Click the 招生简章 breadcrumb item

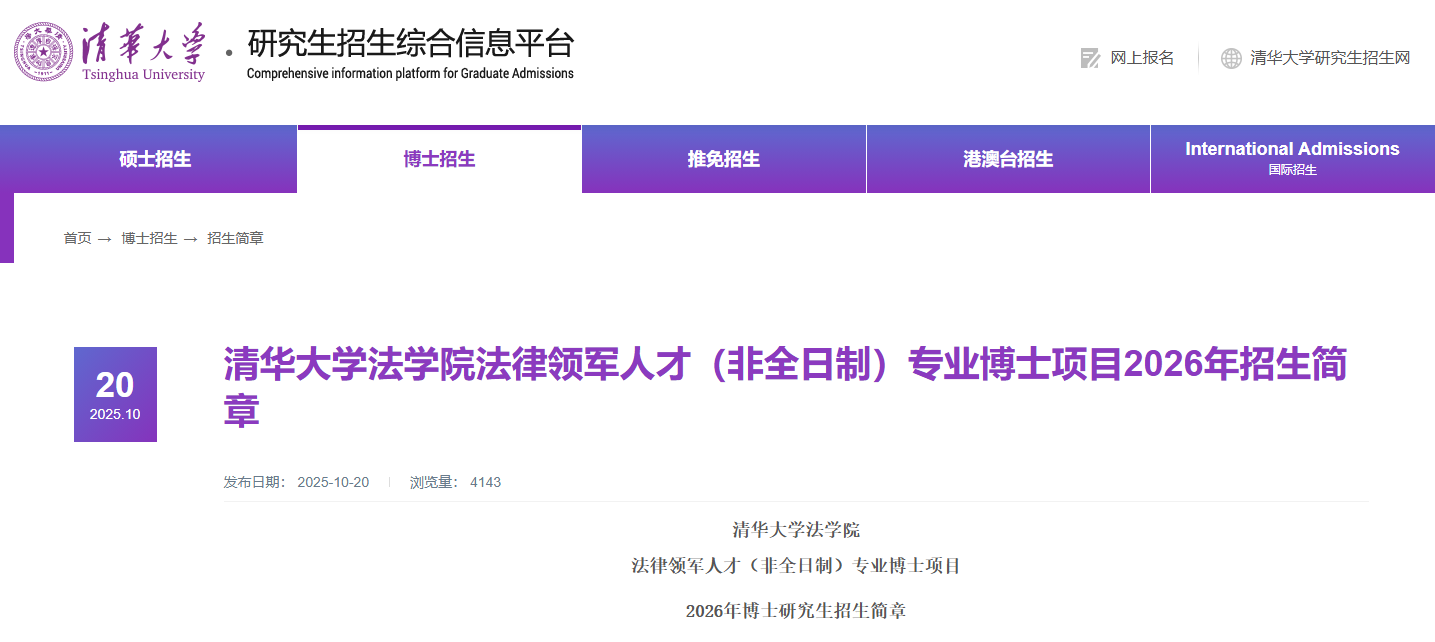(235, 238)
